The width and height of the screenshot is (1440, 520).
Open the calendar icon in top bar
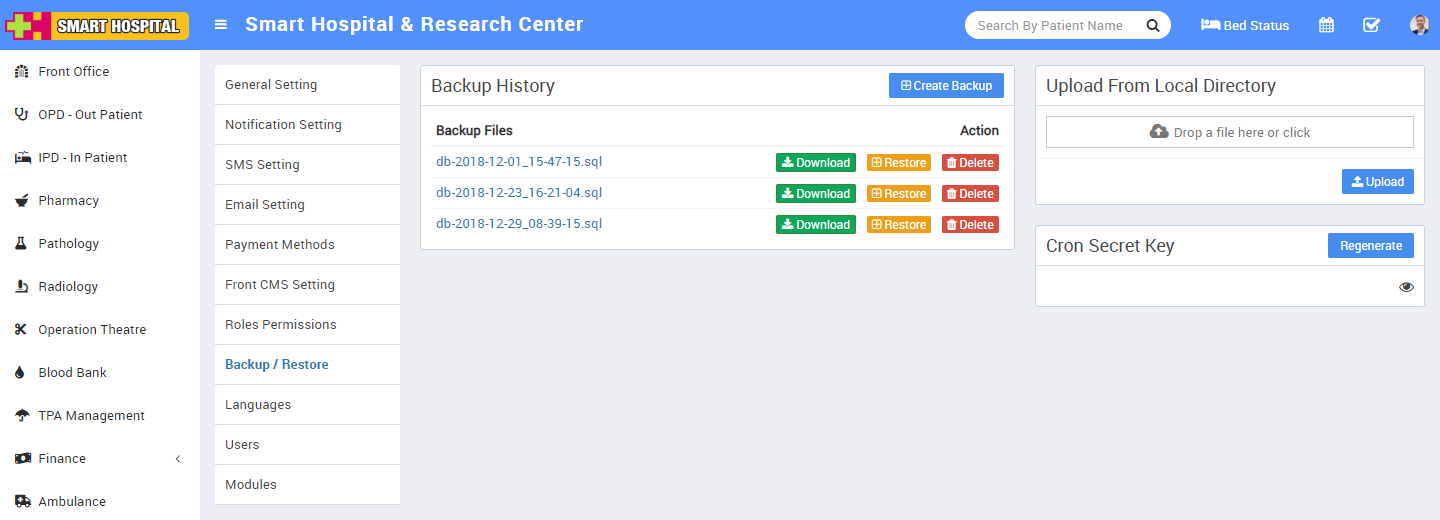(1326, 25)
